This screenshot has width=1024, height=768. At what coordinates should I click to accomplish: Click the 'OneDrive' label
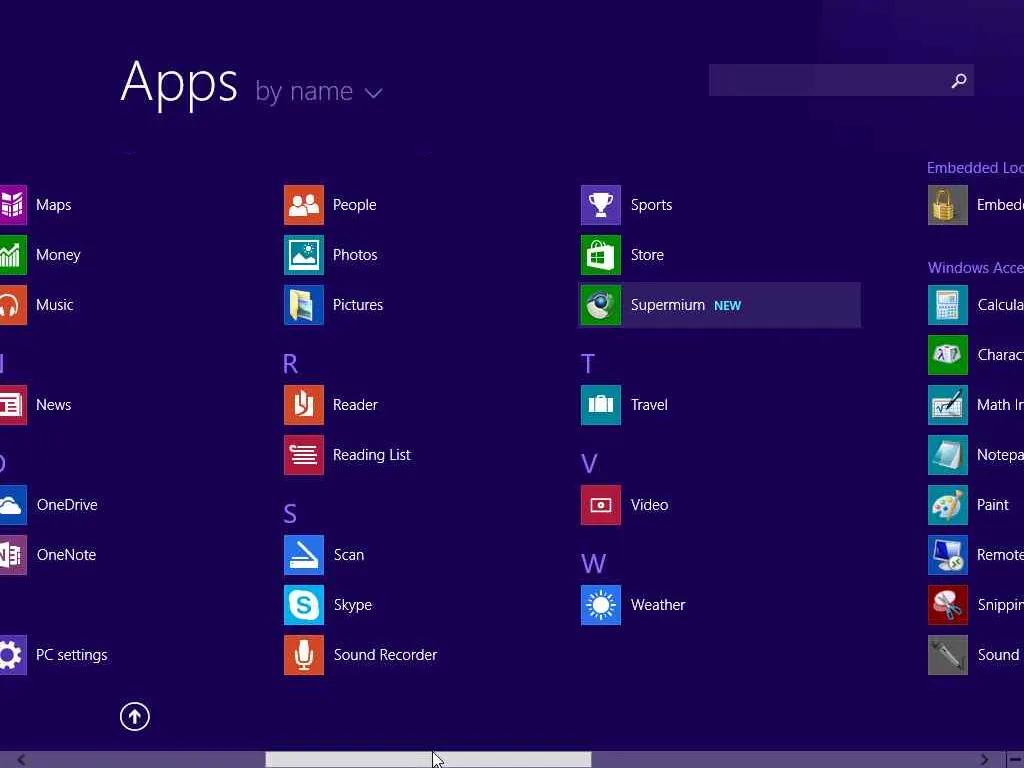pyautogui.click(x=67, y=505)
